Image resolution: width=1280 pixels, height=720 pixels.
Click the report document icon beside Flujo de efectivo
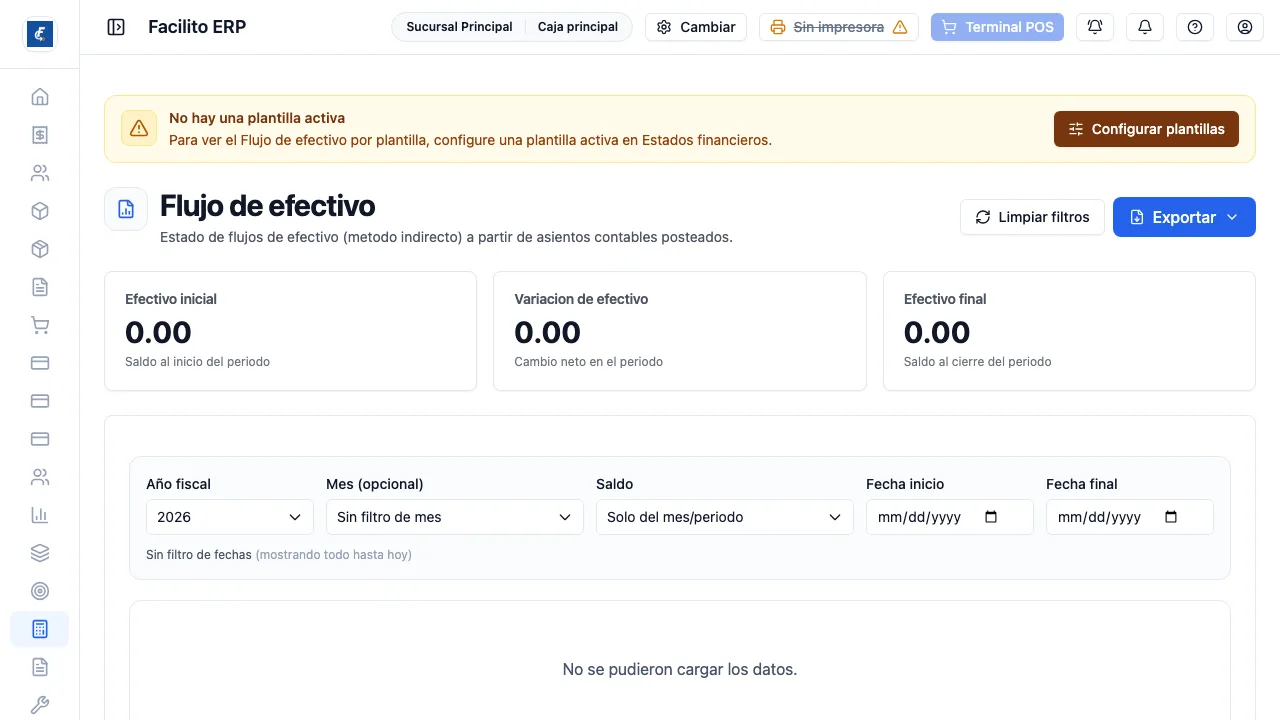[x=126, y=209]
